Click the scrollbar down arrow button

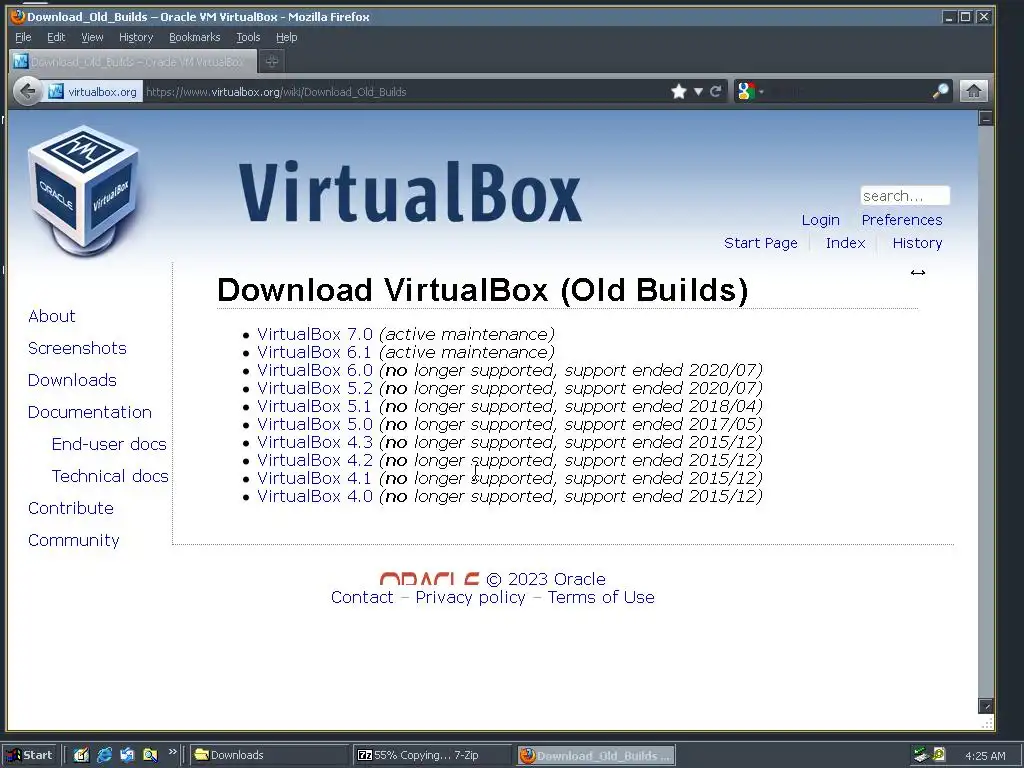tap(985, 705)
